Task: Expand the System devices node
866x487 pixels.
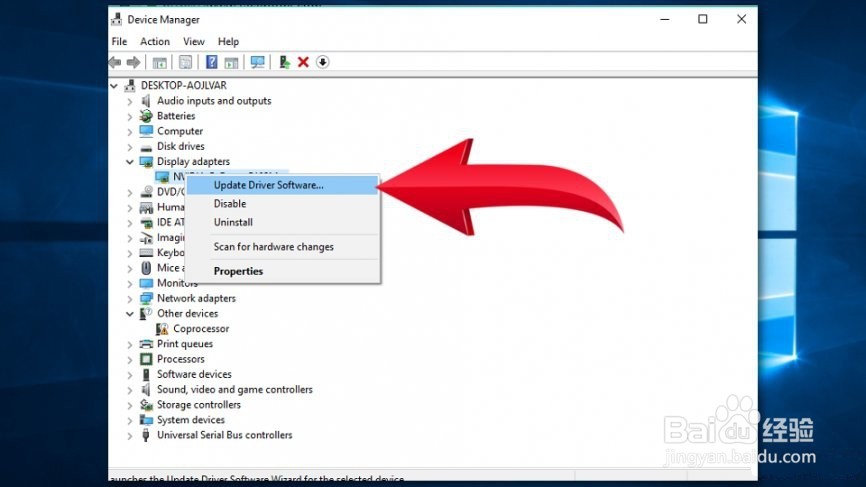Action: [130, 420]
